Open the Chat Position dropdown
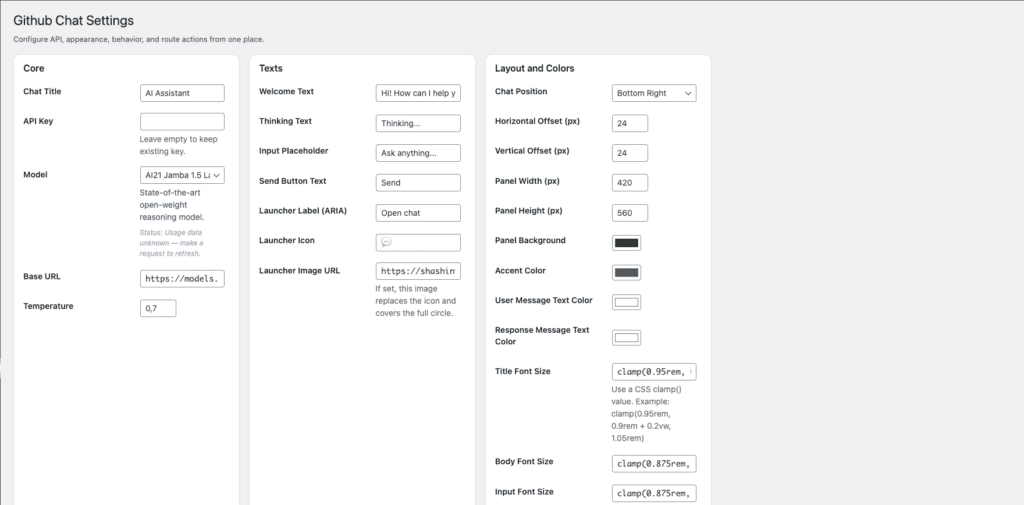 pos(654,93)
